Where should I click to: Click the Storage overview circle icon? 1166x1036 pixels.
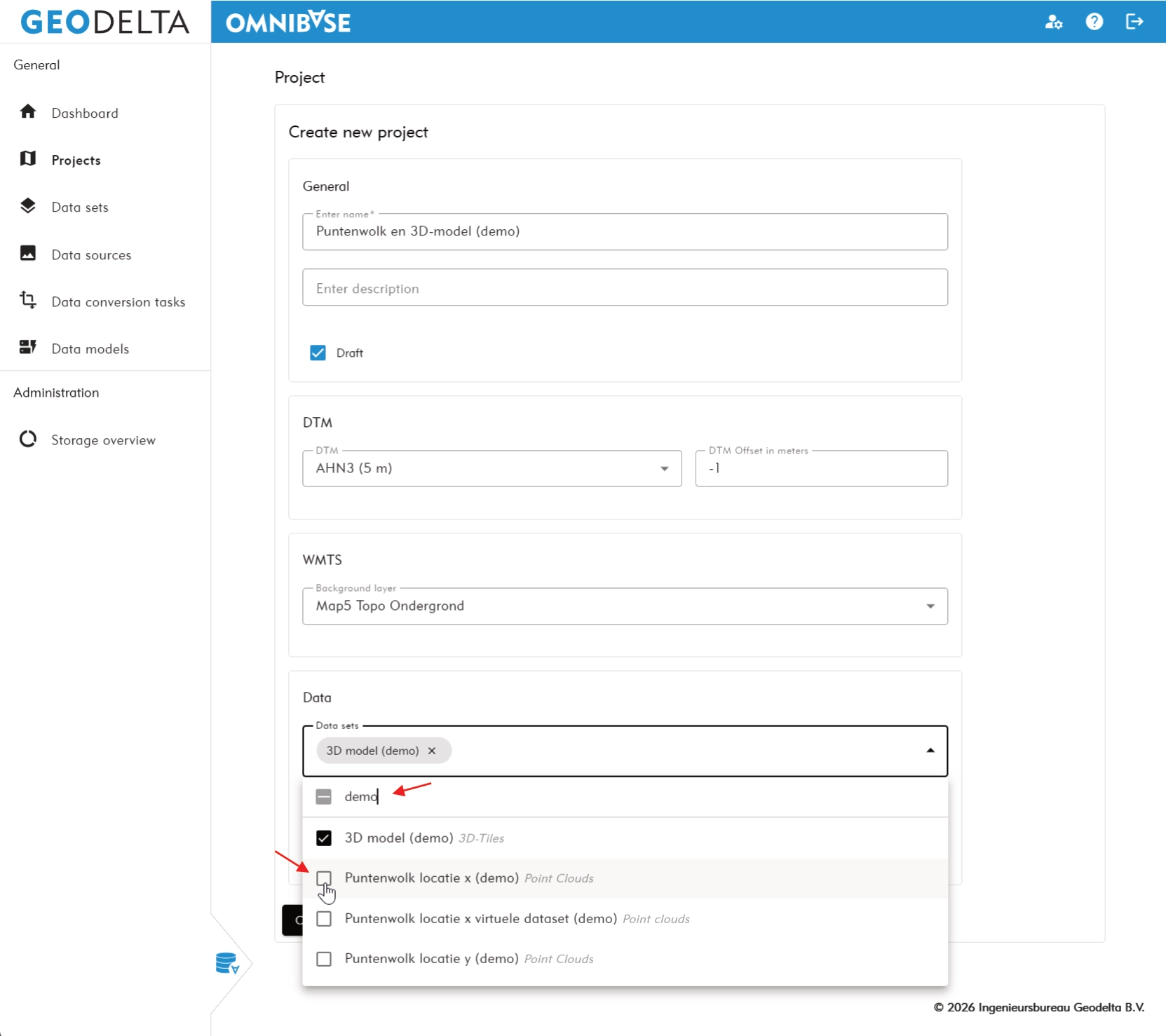(x=28, y=439)
